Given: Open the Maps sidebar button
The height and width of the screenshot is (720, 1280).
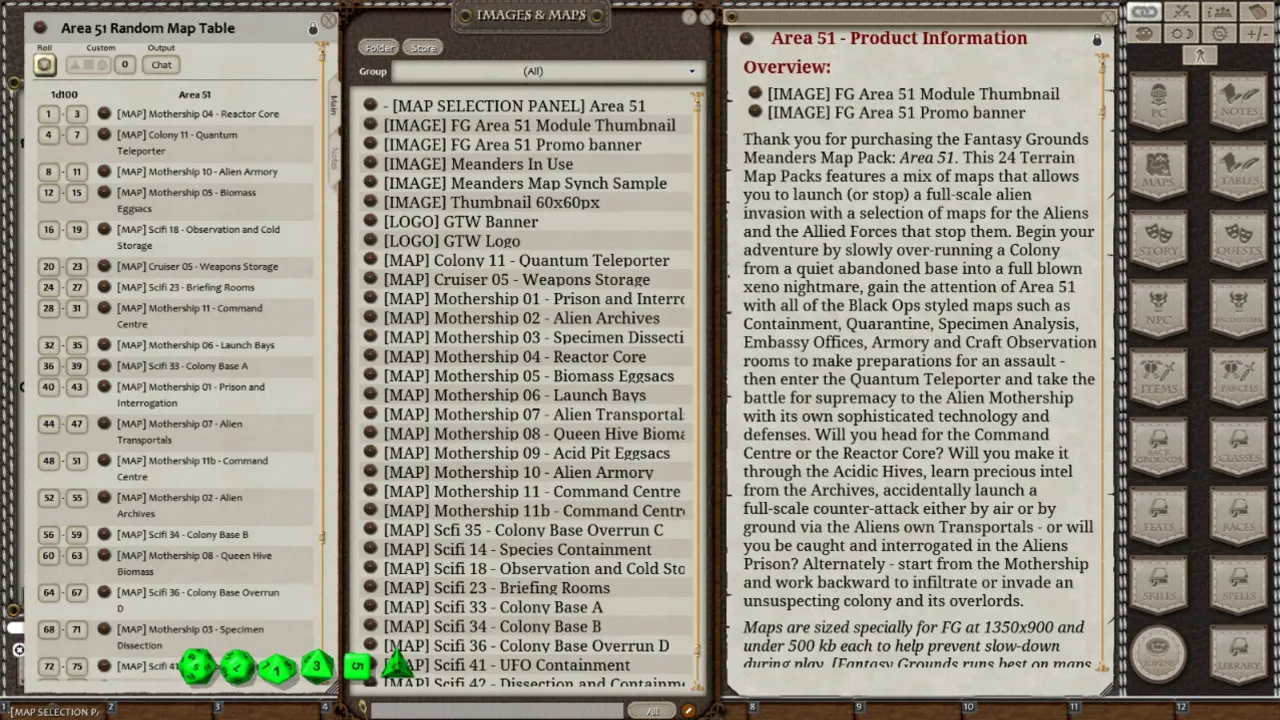Looking at the screenshot, I should (x=1159, y=170).
